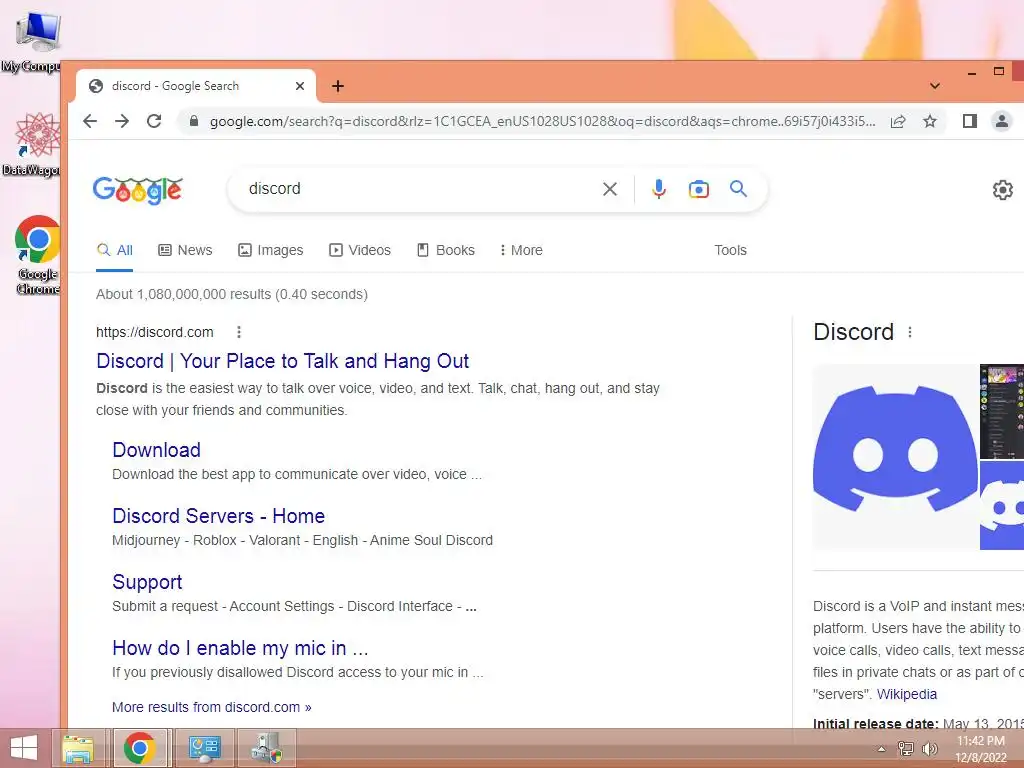Open the Discord knowledge panel options menu

(x=910, y=332)
